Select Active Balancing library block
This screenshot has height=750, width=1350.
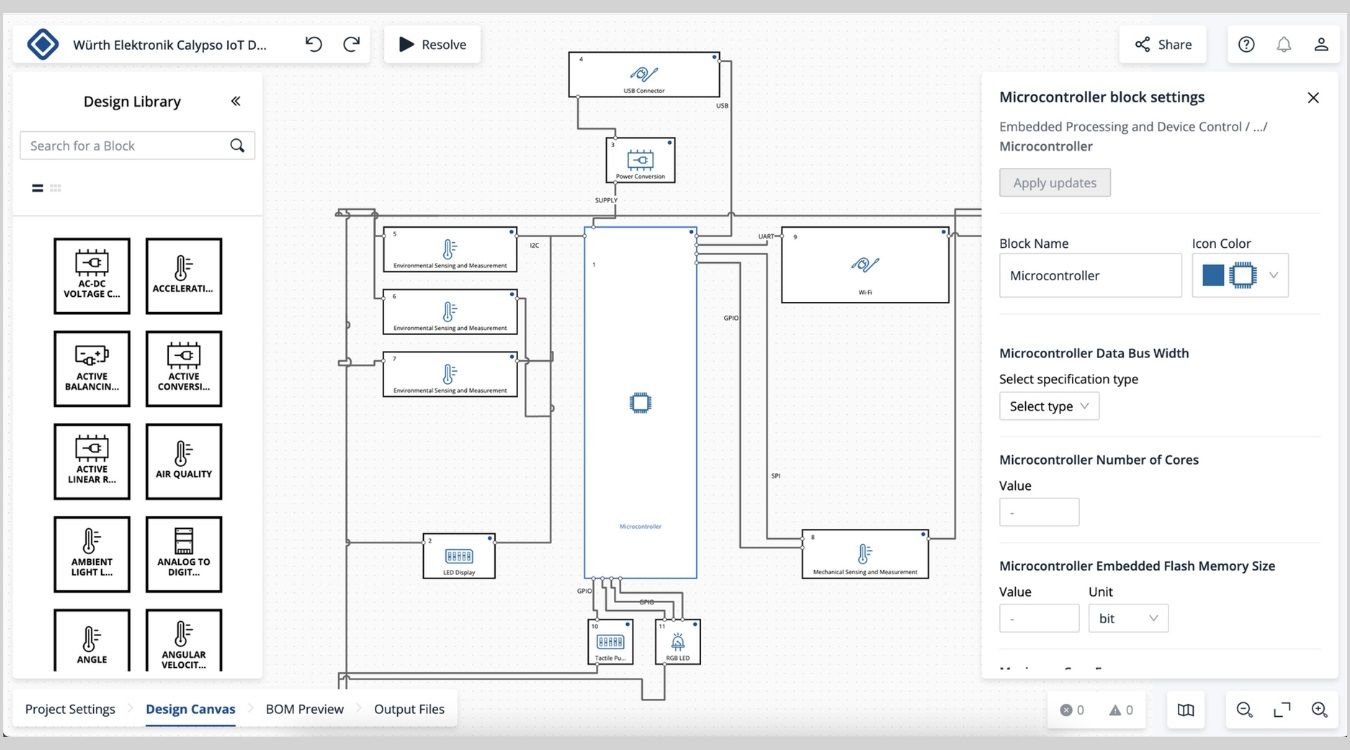(x=92, y=369)
